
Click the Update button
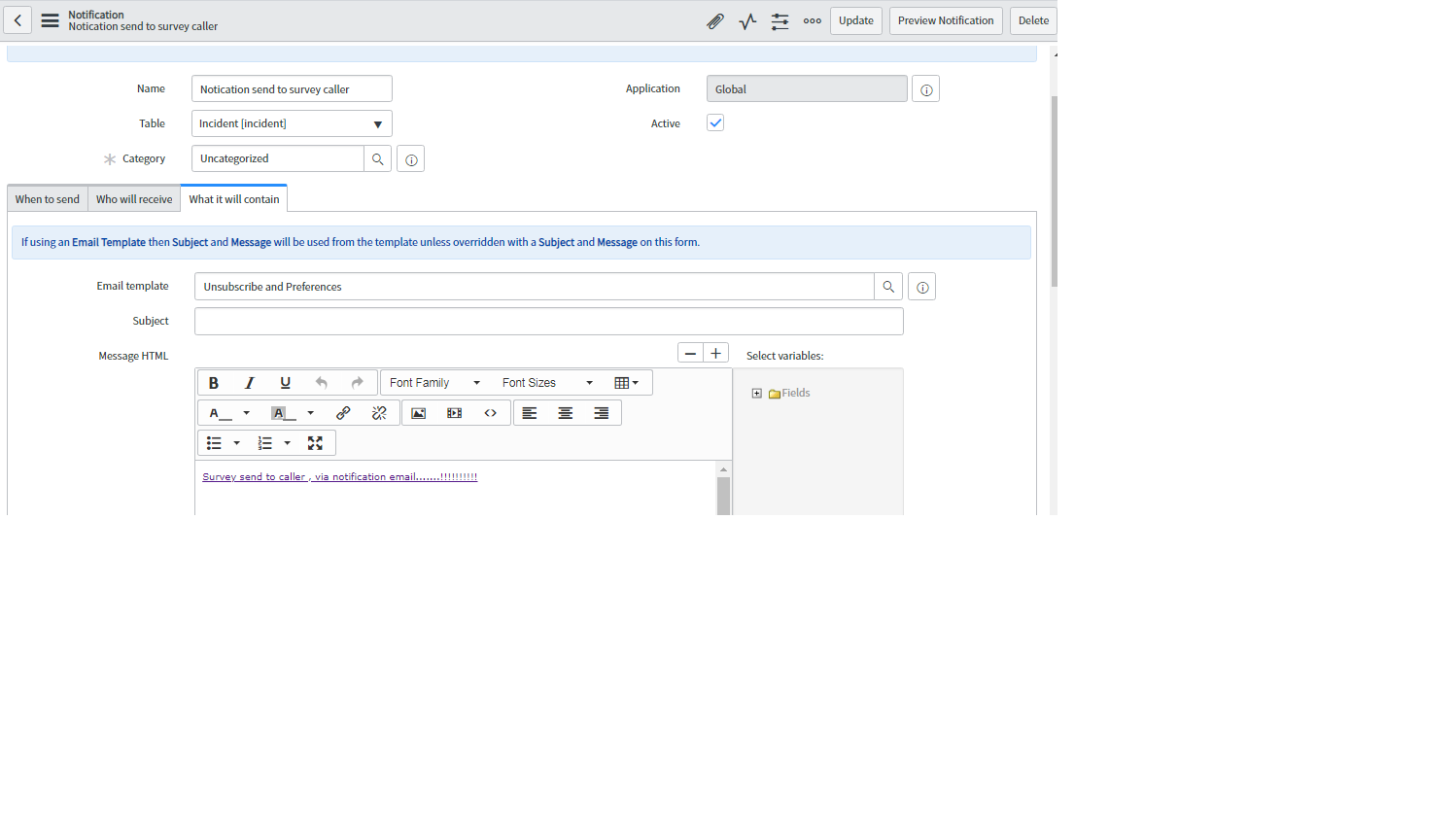pyautogui.click(x=856, y=20)
